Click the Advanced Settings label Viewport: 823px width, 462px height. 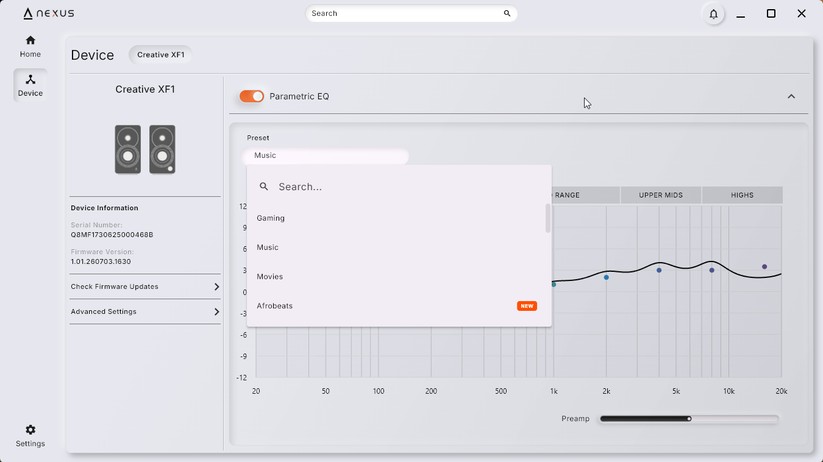[103, 312]
